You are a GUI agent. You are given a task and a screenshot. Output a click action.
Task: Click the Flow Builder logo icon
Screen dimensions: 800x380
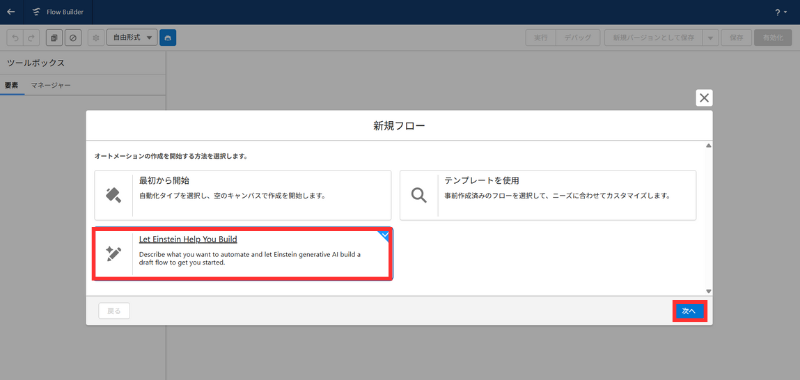[36, 12]
